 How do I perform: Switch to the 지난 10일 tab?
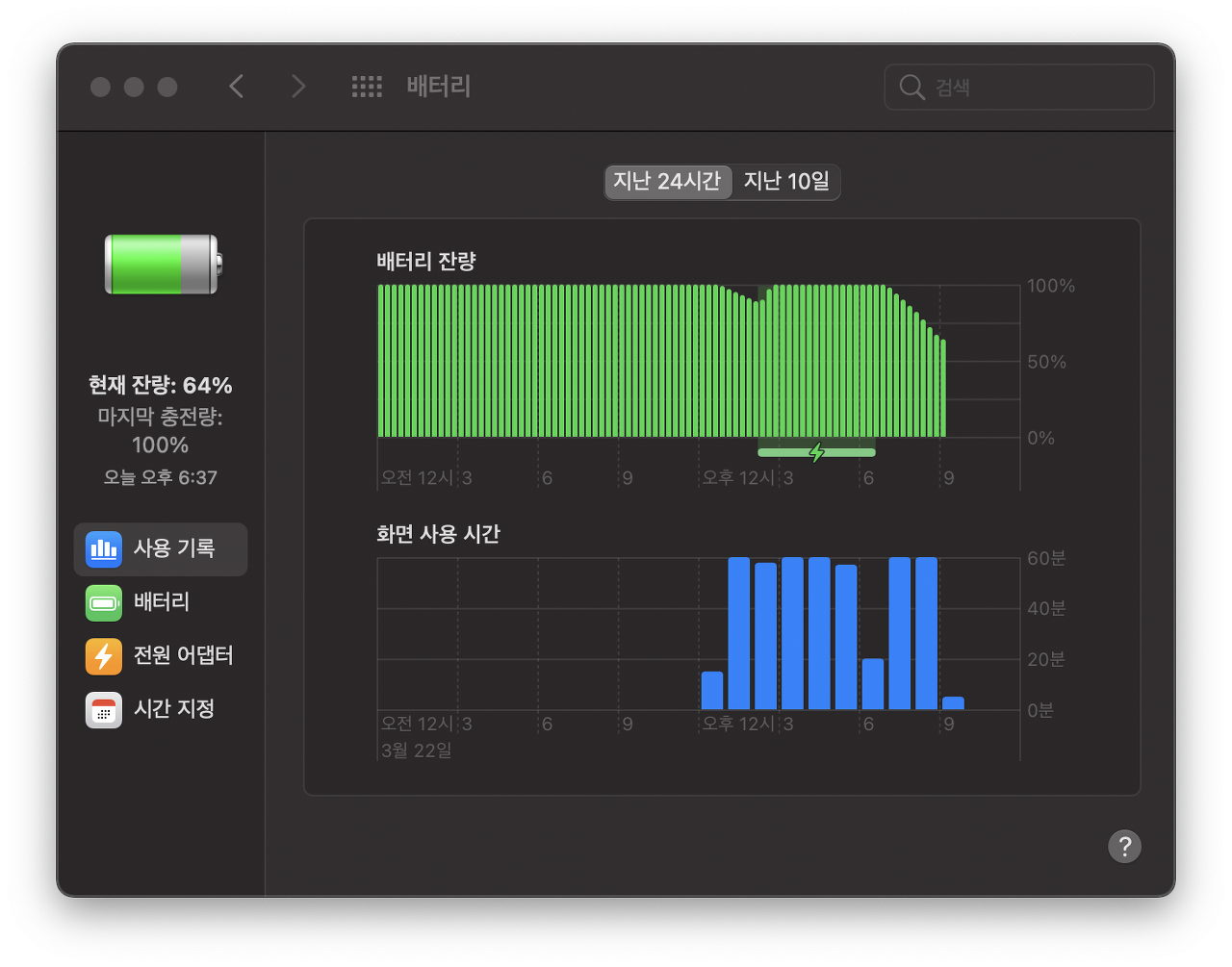(787, 182)
